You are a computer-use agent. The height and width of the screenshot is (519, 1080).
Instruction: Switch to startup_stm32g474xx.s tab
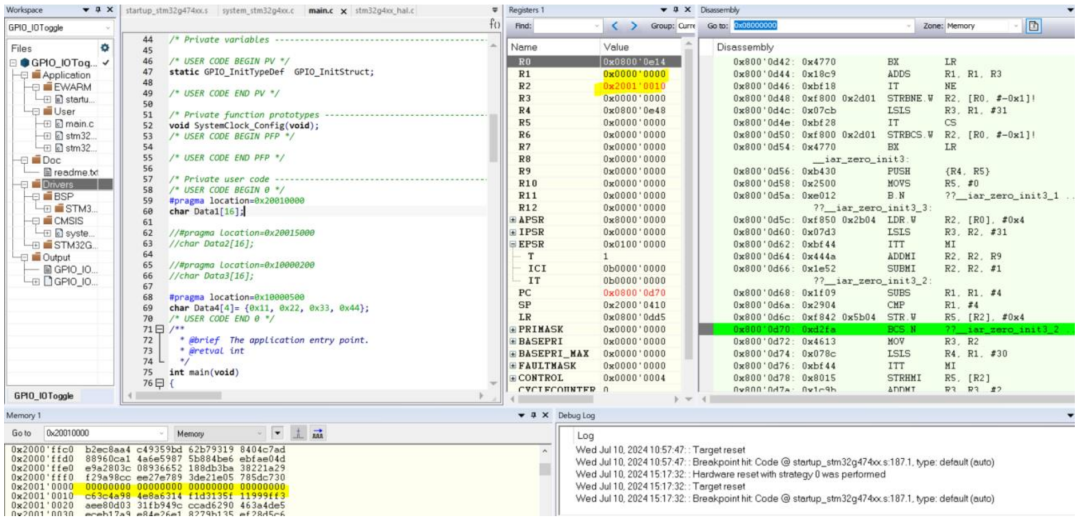tap(169, 12)
